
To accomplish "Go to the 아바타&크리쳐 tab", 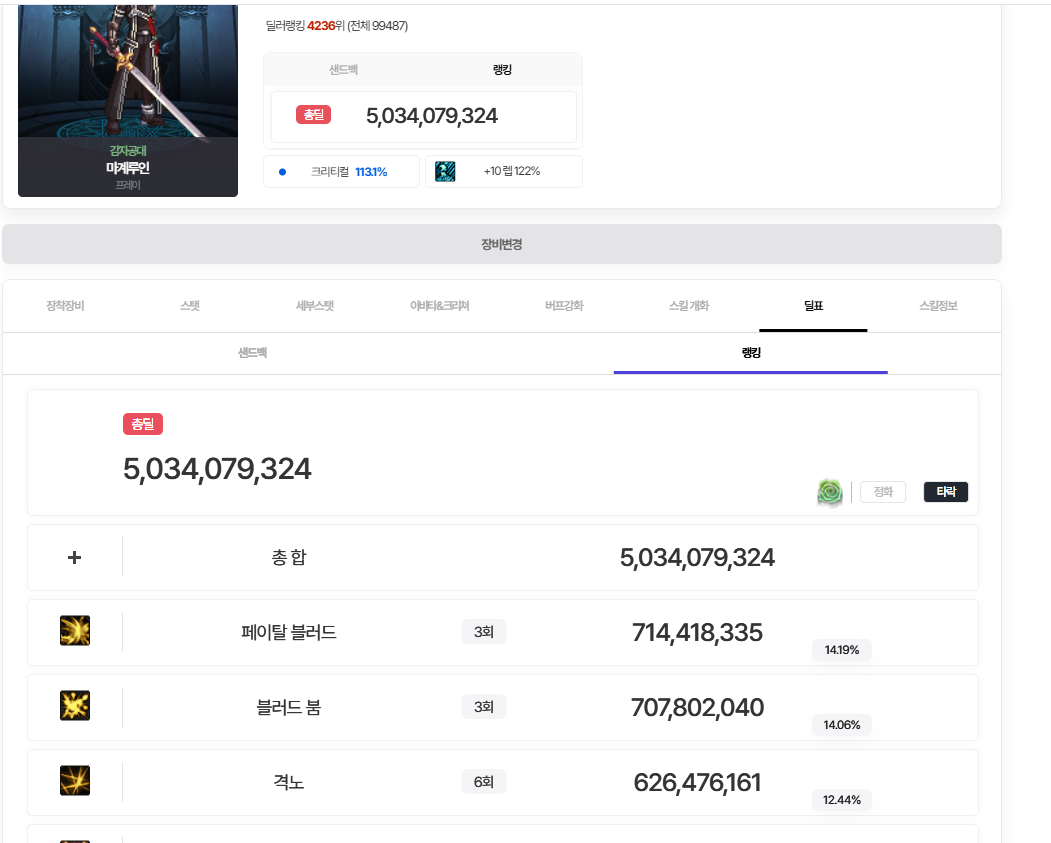I will (x=439, y=306).
